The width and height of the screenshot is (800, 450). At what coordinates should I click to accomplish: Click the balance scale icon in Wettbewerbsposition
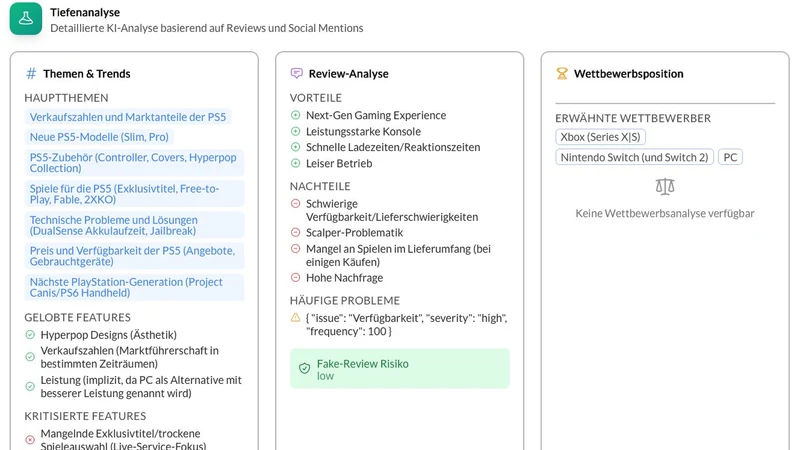665,186
